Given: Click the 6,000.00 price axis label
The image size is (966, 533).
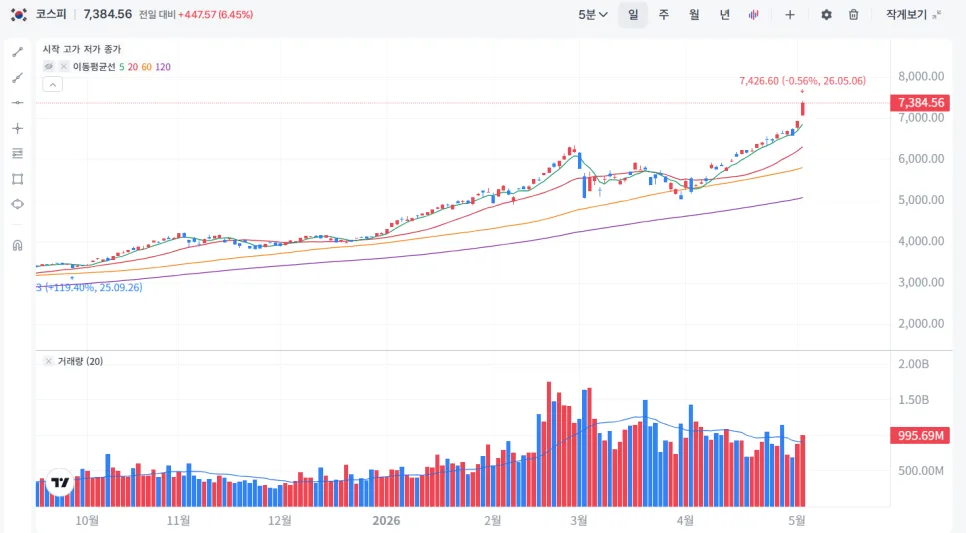Looking at the screenshot, I should (x=921, y=158).
